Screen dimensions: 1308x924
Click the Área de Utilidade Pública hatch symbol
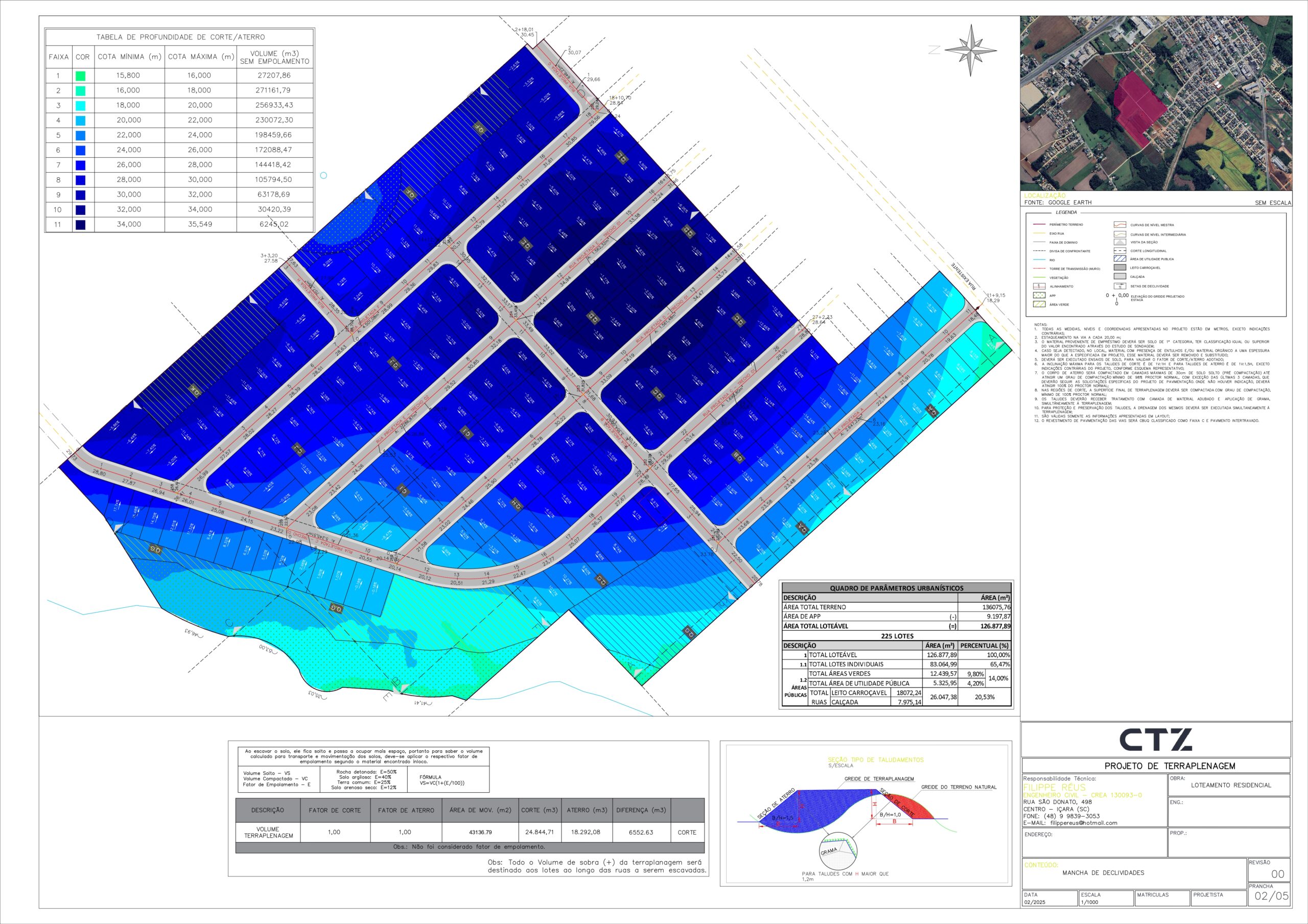(1119, 259)
